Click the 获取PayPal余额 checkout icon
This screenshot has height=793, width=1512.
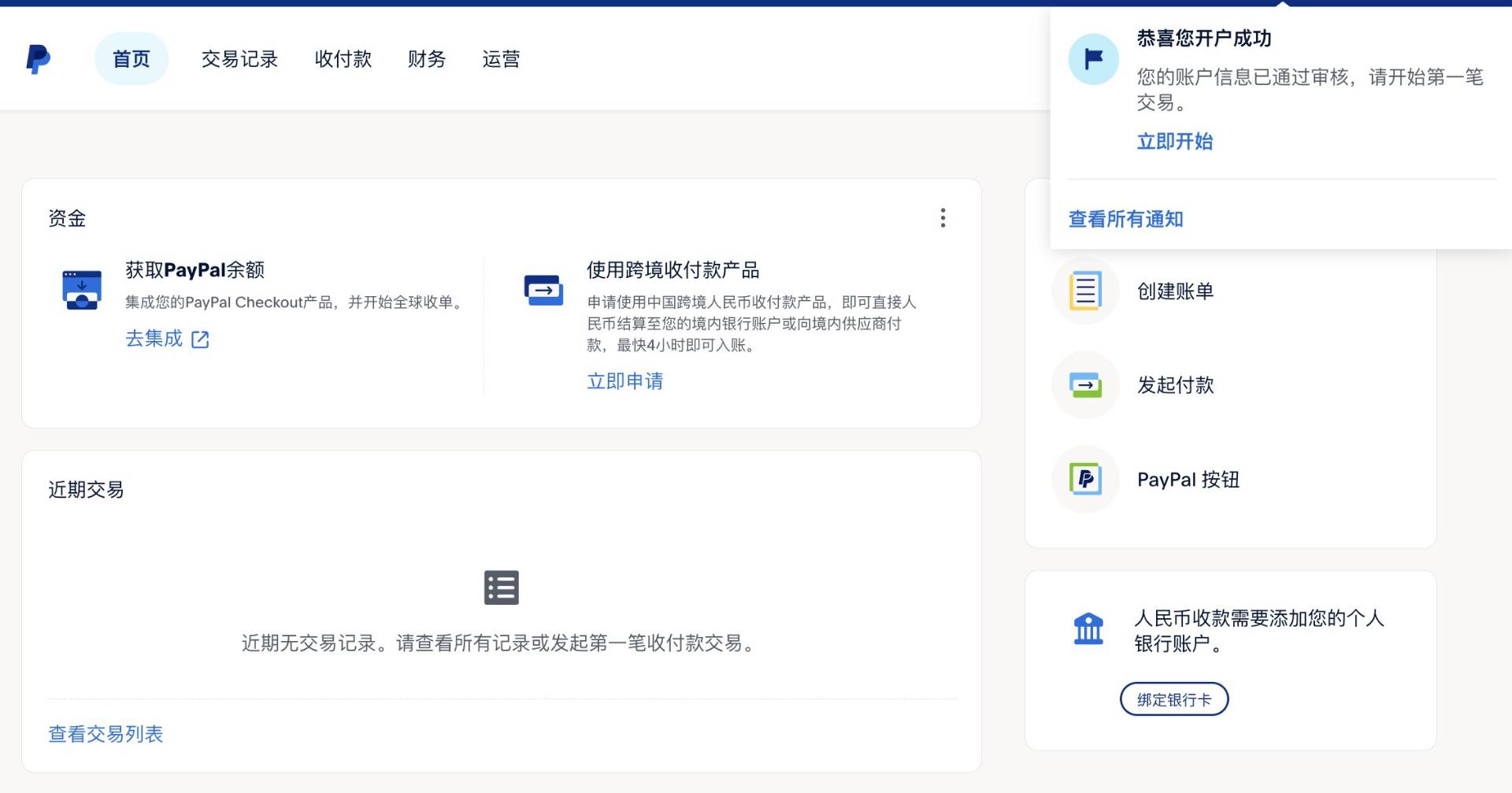pos(82,290)
